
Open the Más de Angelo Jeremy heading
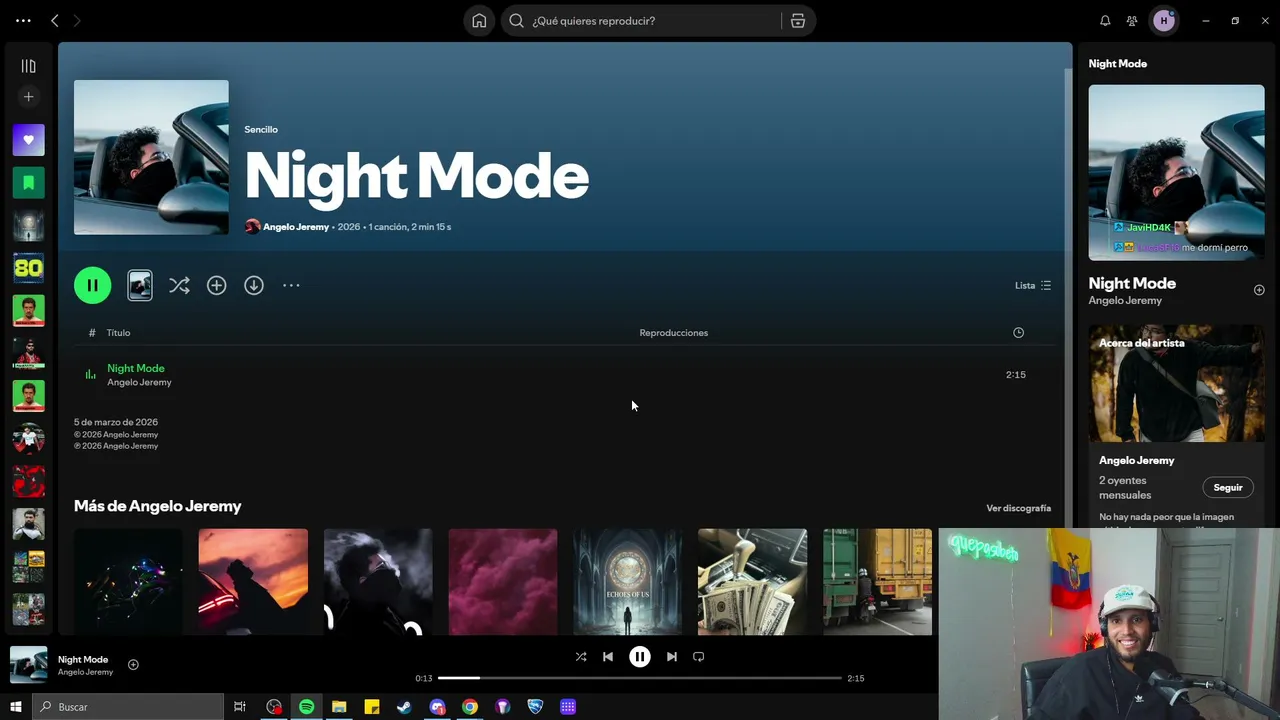[158, 506]
